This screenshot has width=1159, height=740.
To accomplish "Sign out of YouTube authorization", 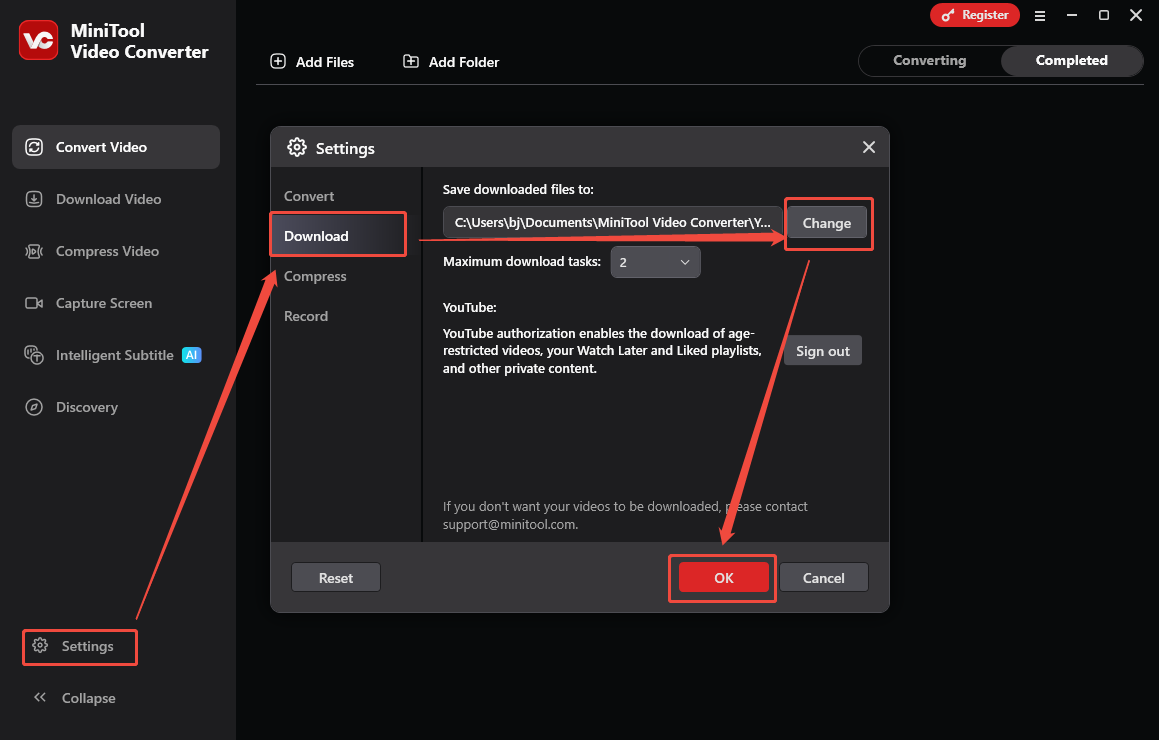I will coord(822,350).
